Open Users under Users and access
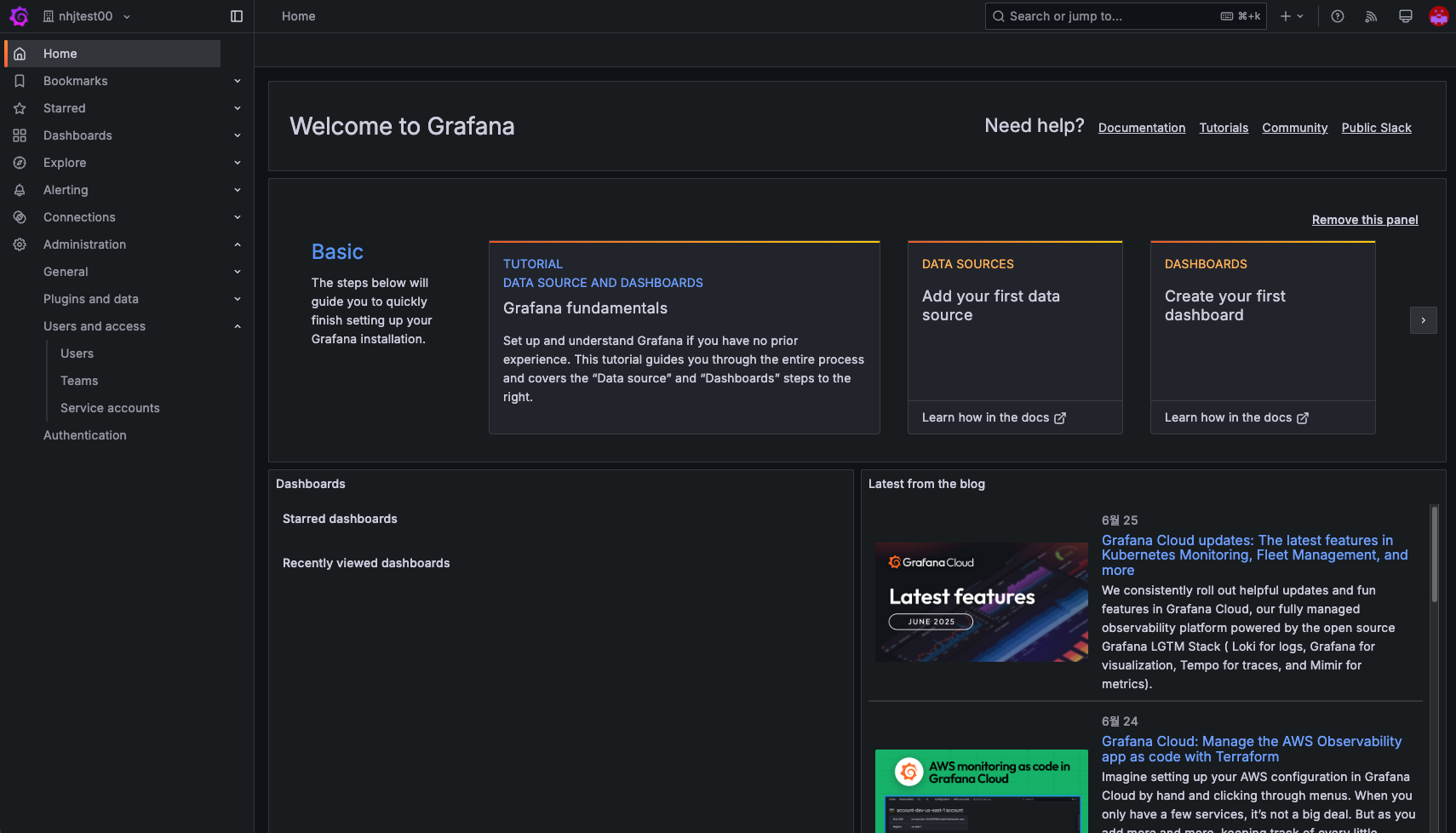This screenshot has width=1456, height=833. tap(77, 353)
